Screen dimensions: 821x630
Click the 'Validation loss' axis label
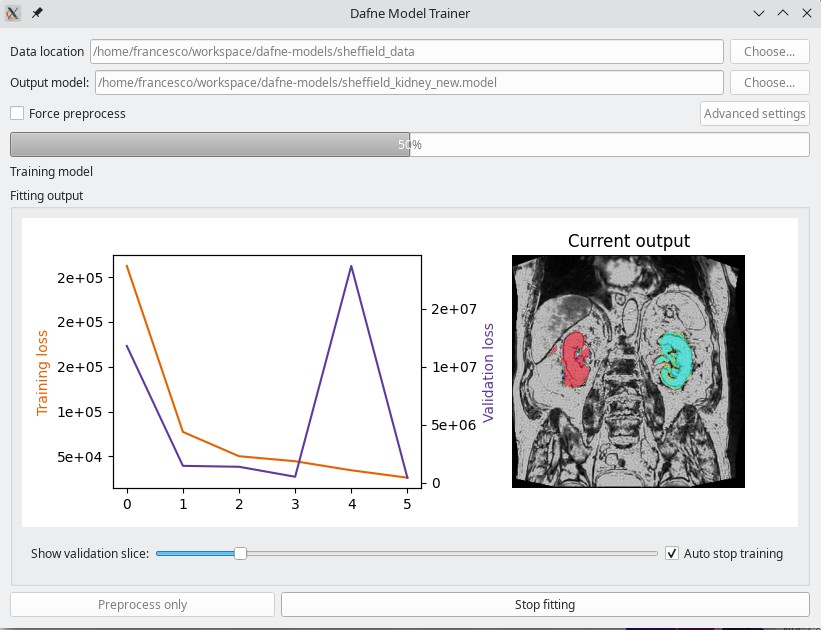488,373
